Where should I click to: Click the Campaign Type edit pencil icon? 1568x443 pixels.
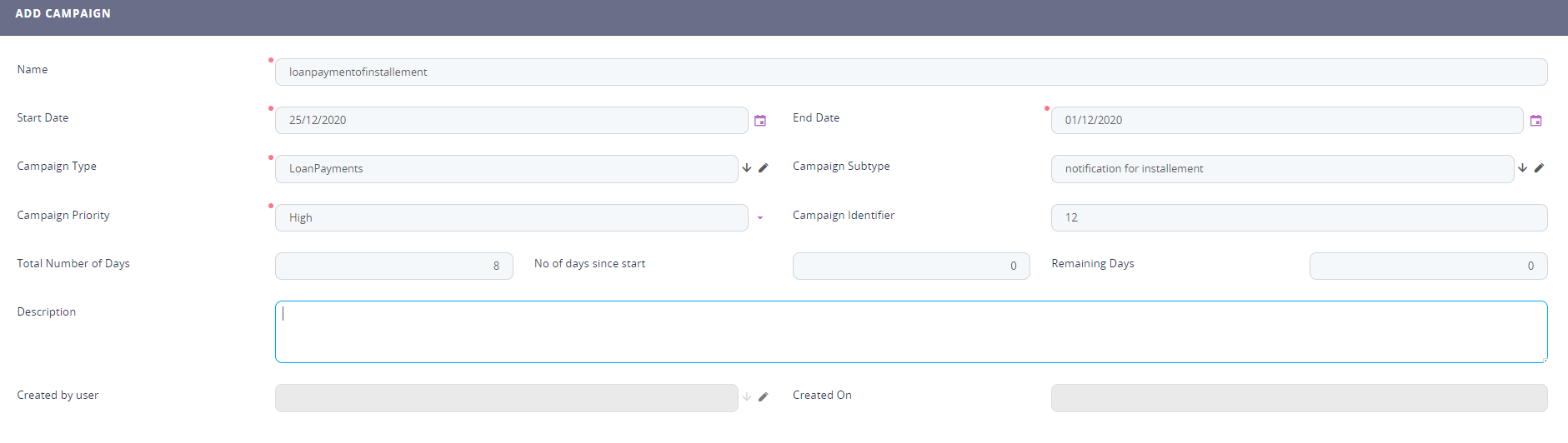click(763, 168)
